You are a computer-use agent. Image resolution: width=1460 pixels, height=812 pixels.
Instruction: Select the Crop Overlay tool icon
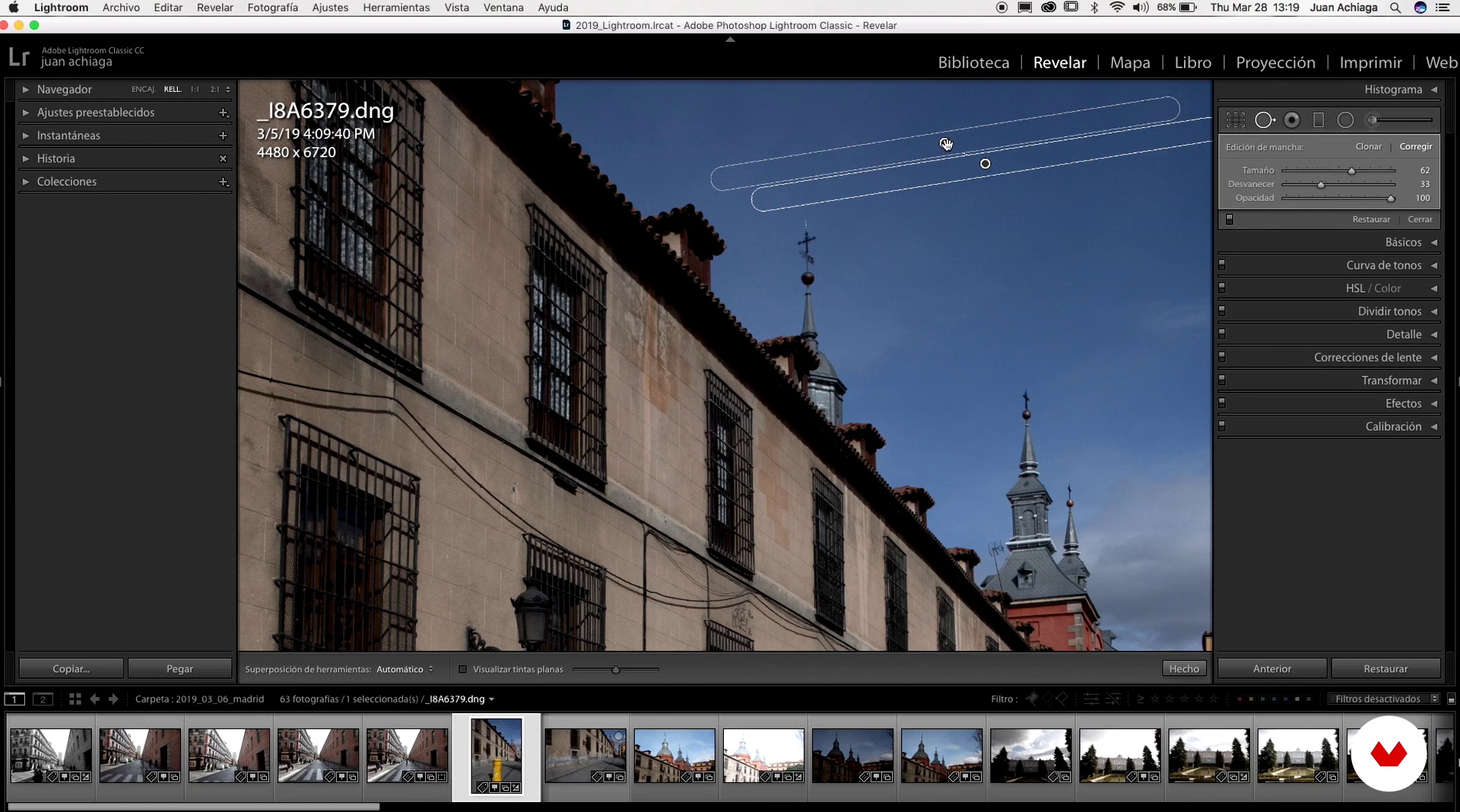(x=1236, y=120)
